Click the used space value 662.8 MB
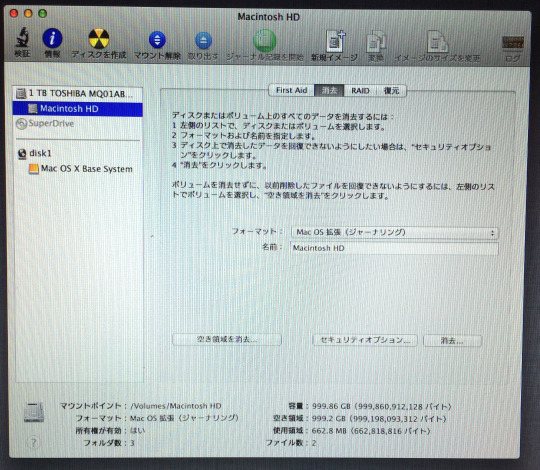Image resolution: width=540 pixels, height=470 pixels. click(x=329, y=431)
